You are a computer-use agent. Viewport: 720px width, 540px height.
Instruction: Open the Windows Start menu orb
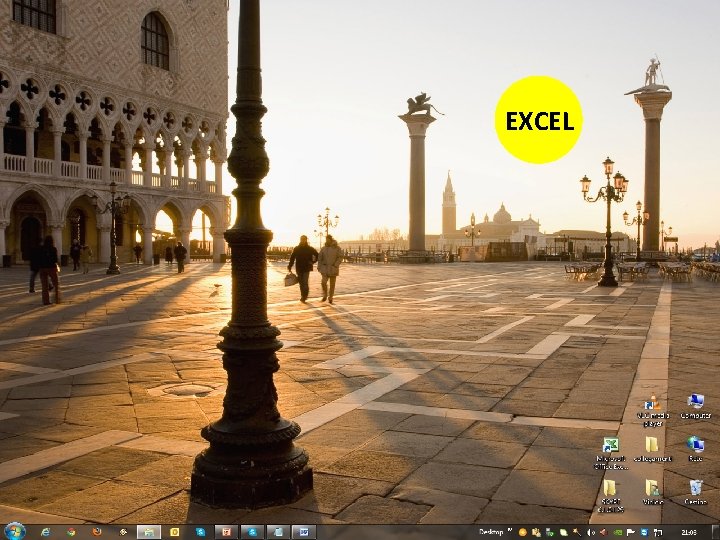[15, 532]
